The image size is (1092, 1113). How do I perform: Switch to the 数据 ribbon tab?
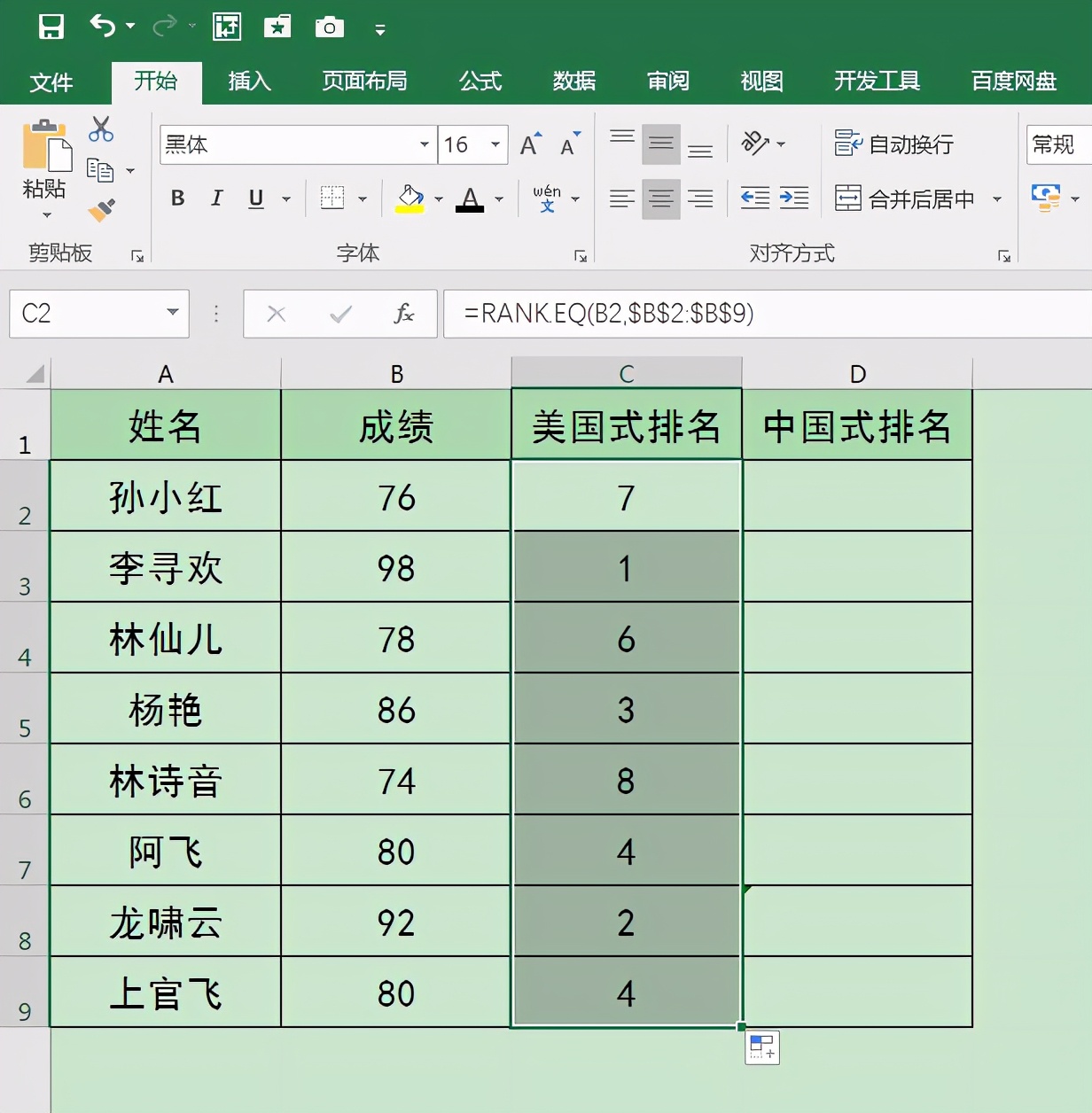(x=574, y=82)
